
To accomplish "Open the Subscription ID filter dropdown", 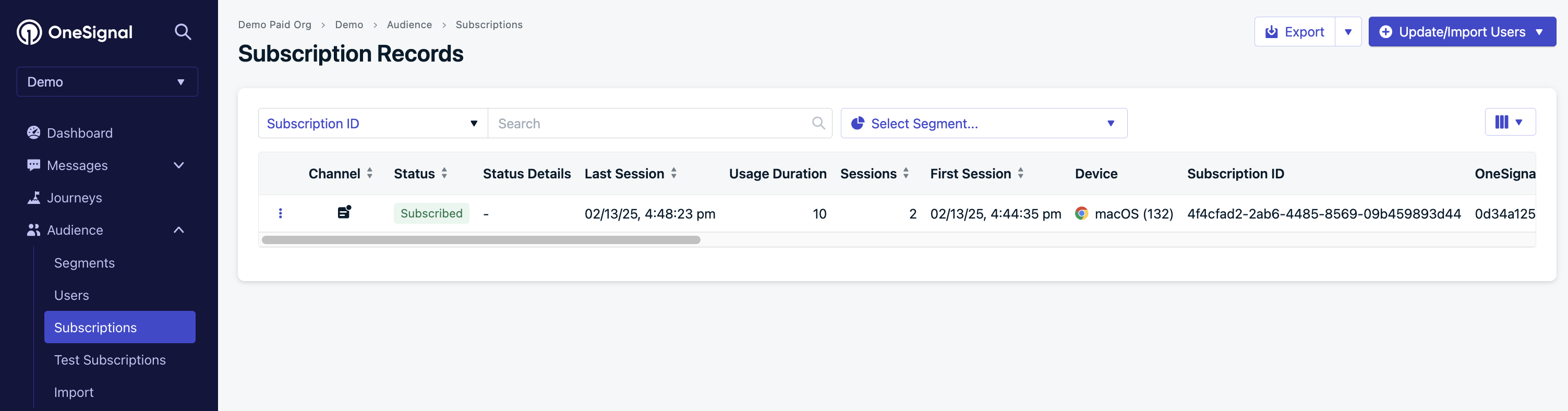I will (372, 124).
